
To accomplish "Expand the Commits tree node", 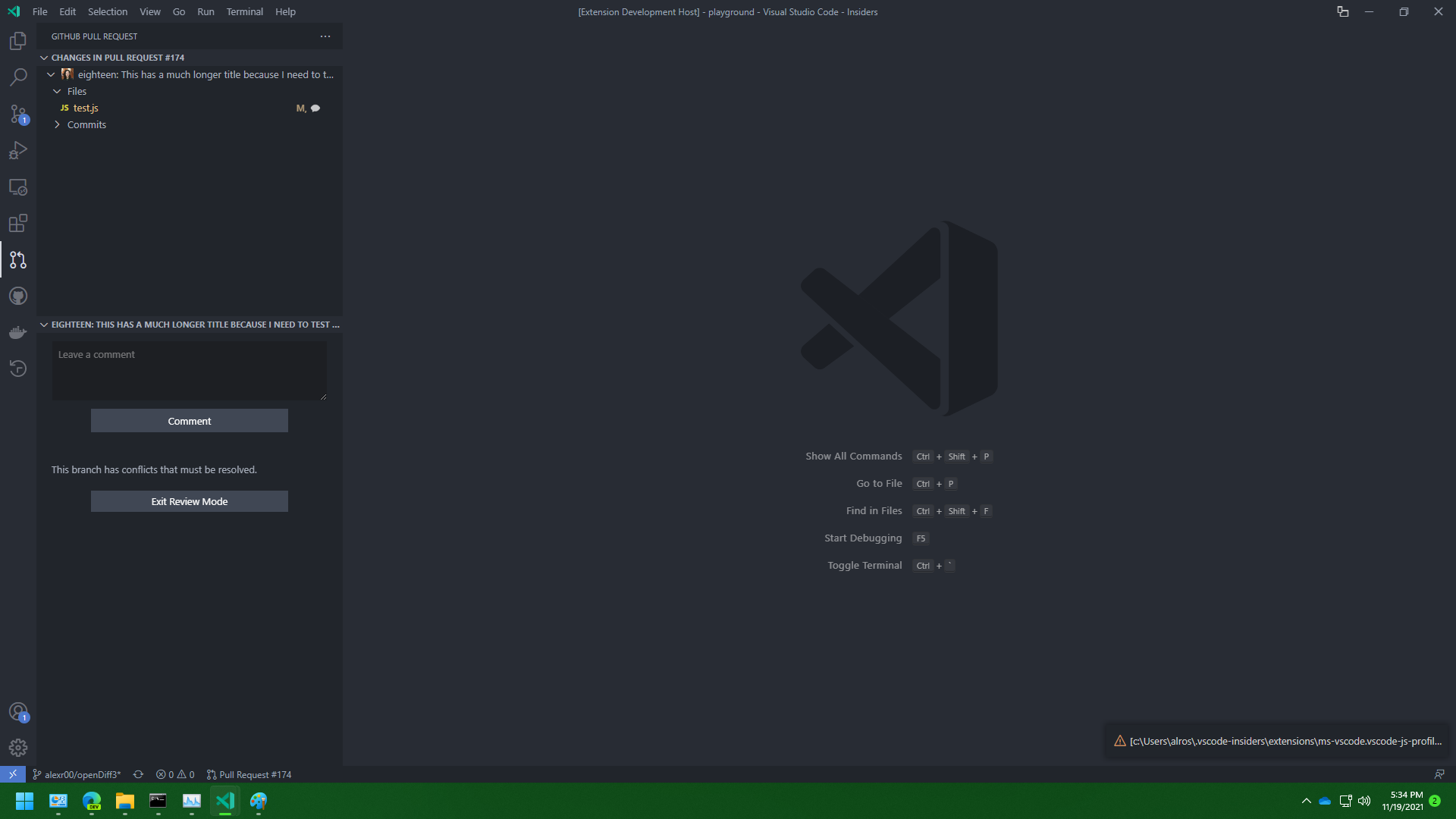I will [57, 124].
